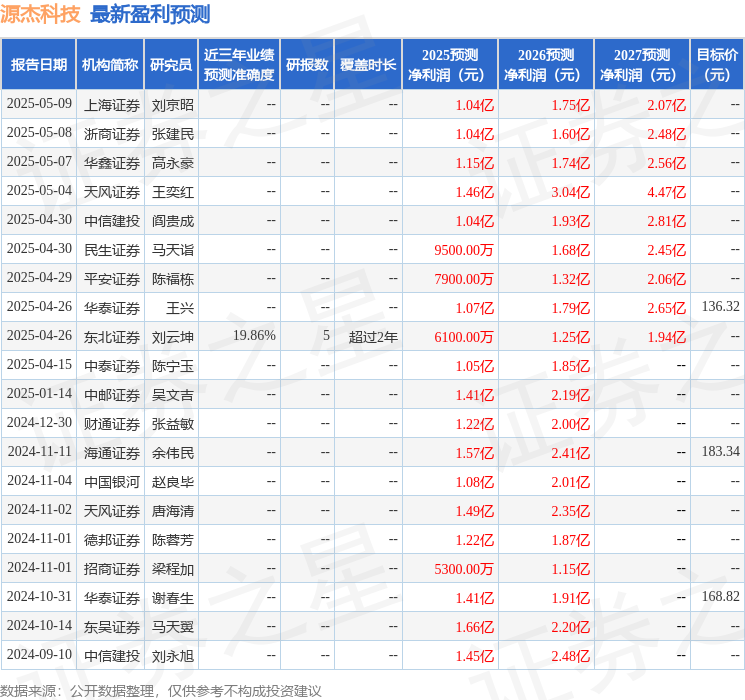Select the 中泰证券 institution cell
Screen dimensions: 745x700
pyautogui.click(x=112, y=366)
